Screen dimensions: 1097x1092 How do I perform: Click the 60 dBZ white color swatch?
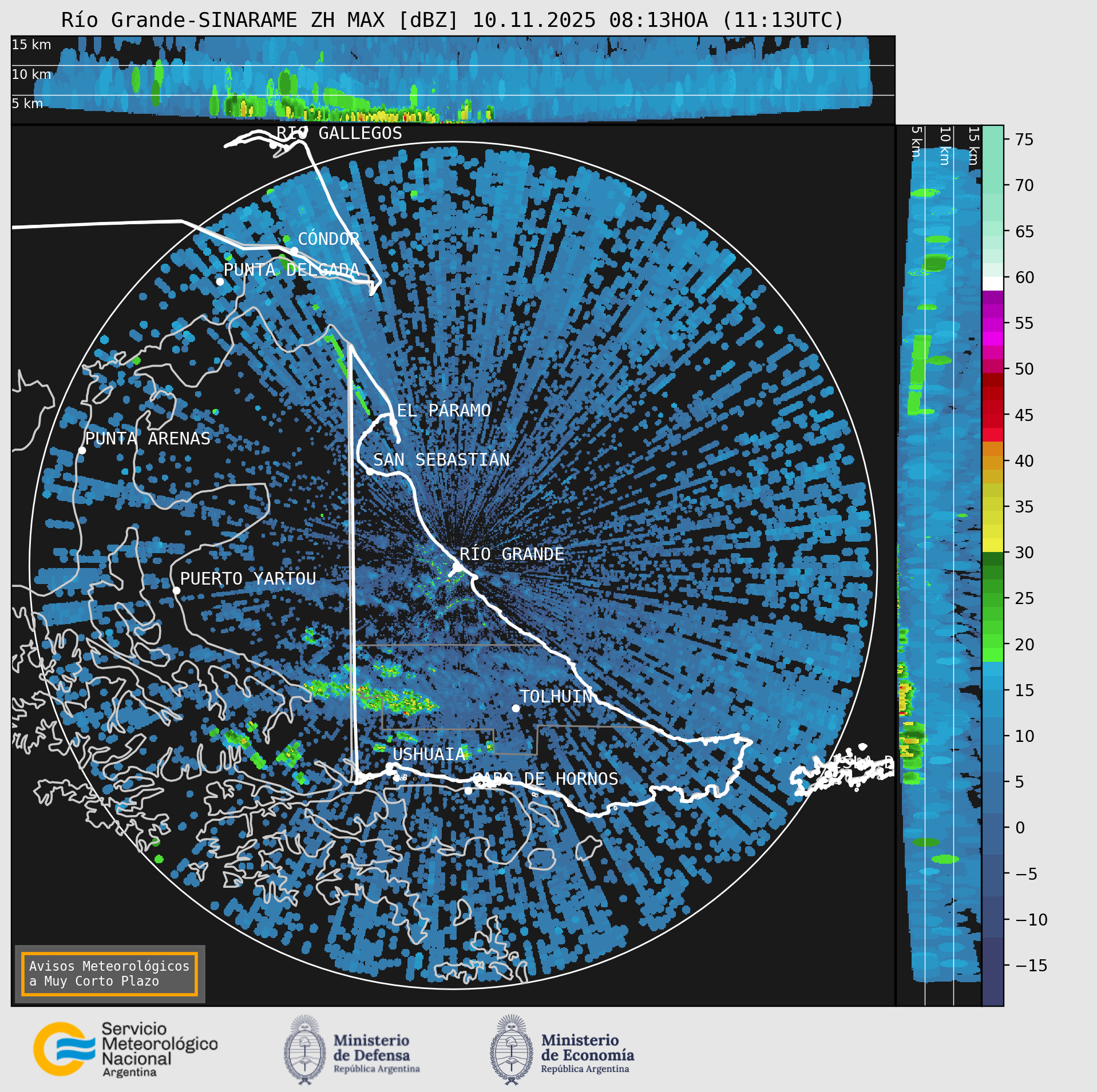point(993,284)
